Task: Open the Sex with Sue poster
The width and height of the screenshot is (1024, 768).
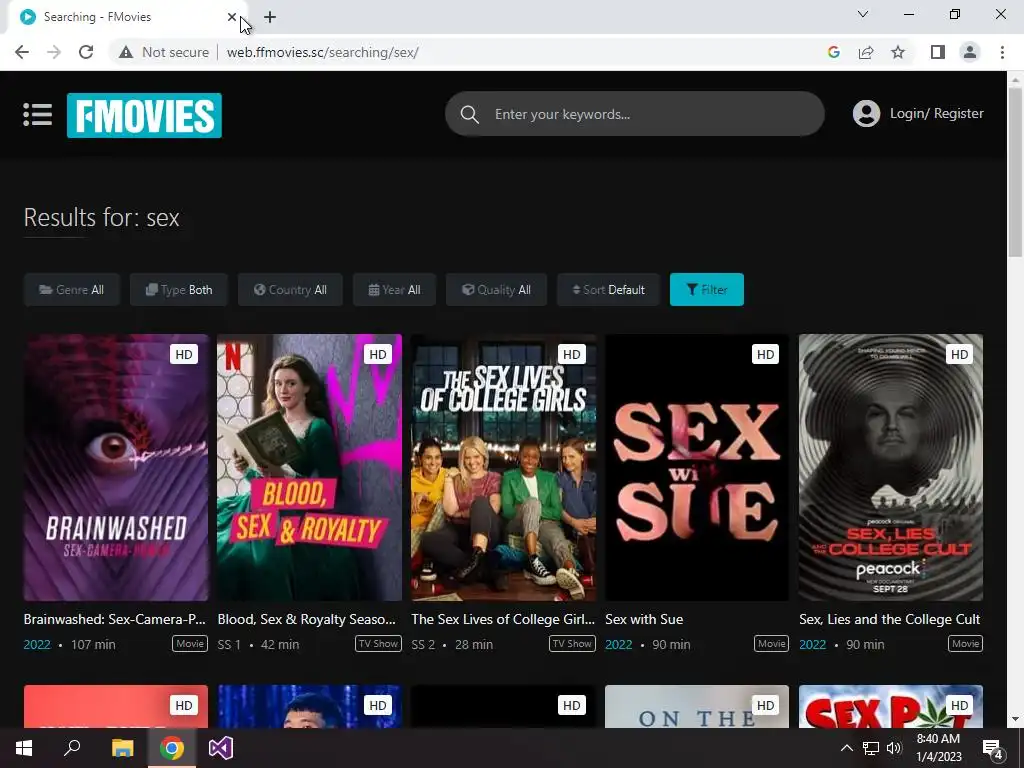Action: pyautogui.click(x=697, y=468)
